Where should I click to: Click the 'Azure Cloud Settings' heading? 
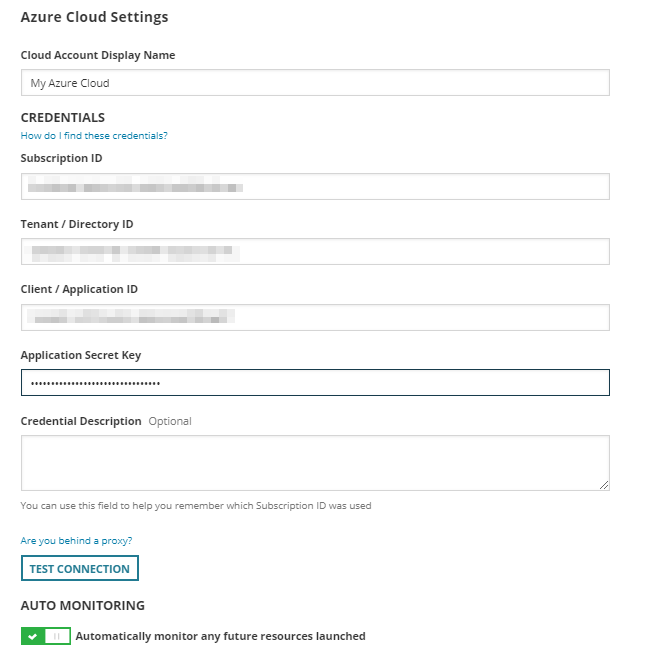click(x=94, y=17)
